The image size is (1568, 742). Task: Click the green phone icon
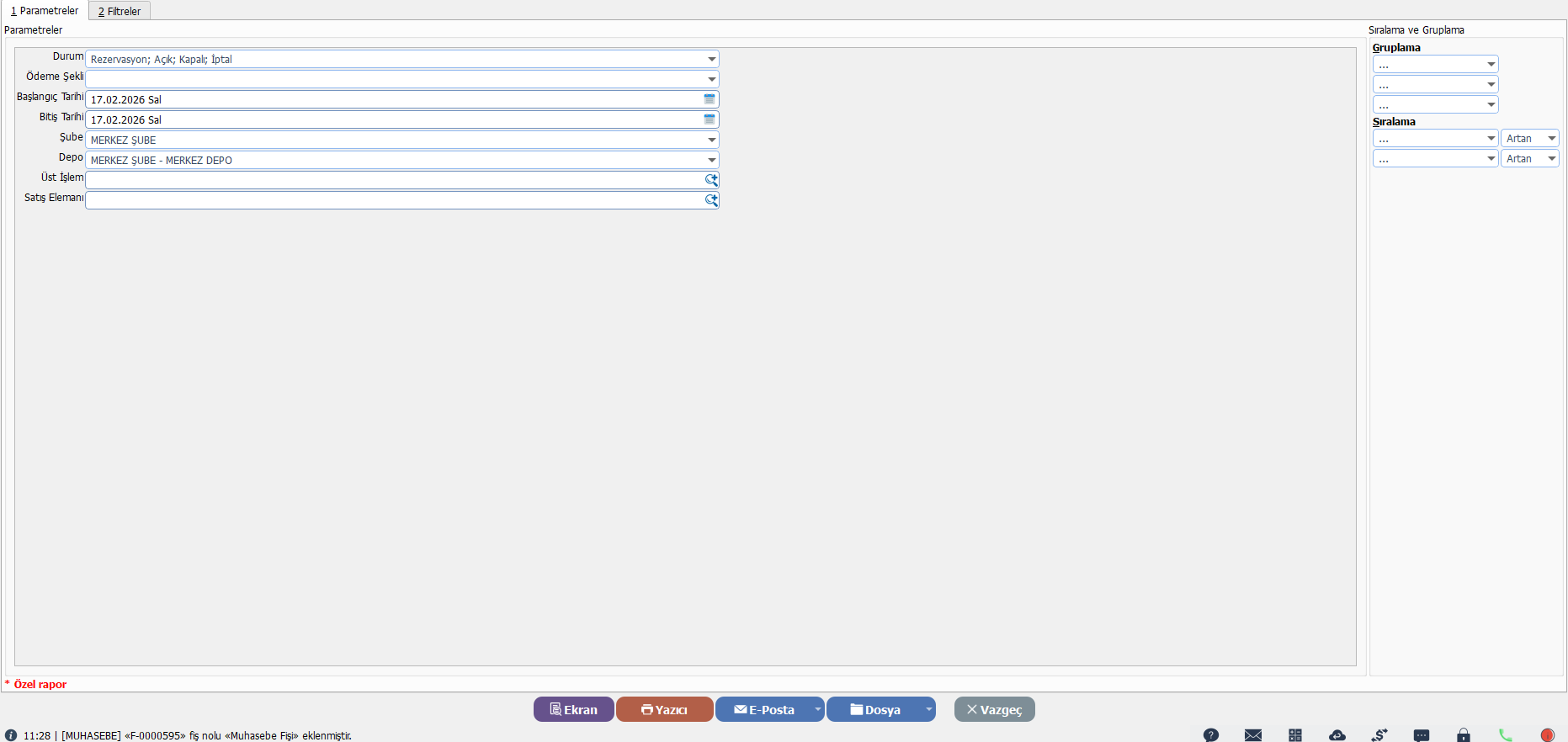(x=1505, y=734)
